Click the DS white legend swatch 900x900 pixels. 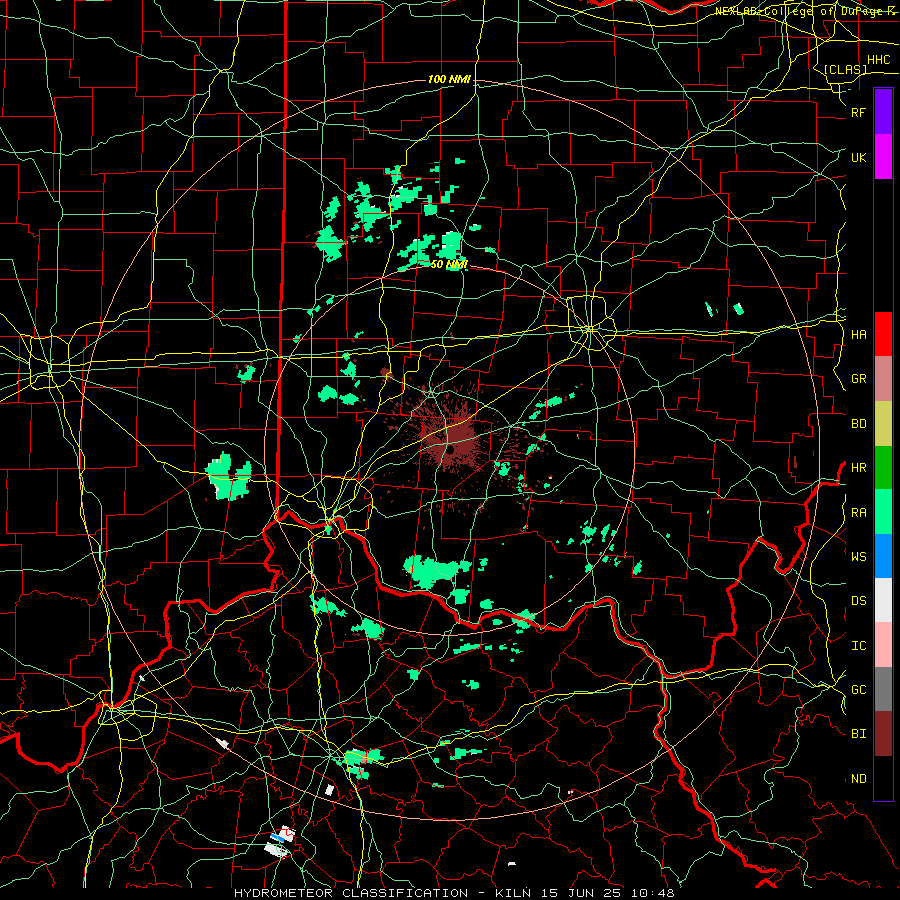click(x=883, y=600)
